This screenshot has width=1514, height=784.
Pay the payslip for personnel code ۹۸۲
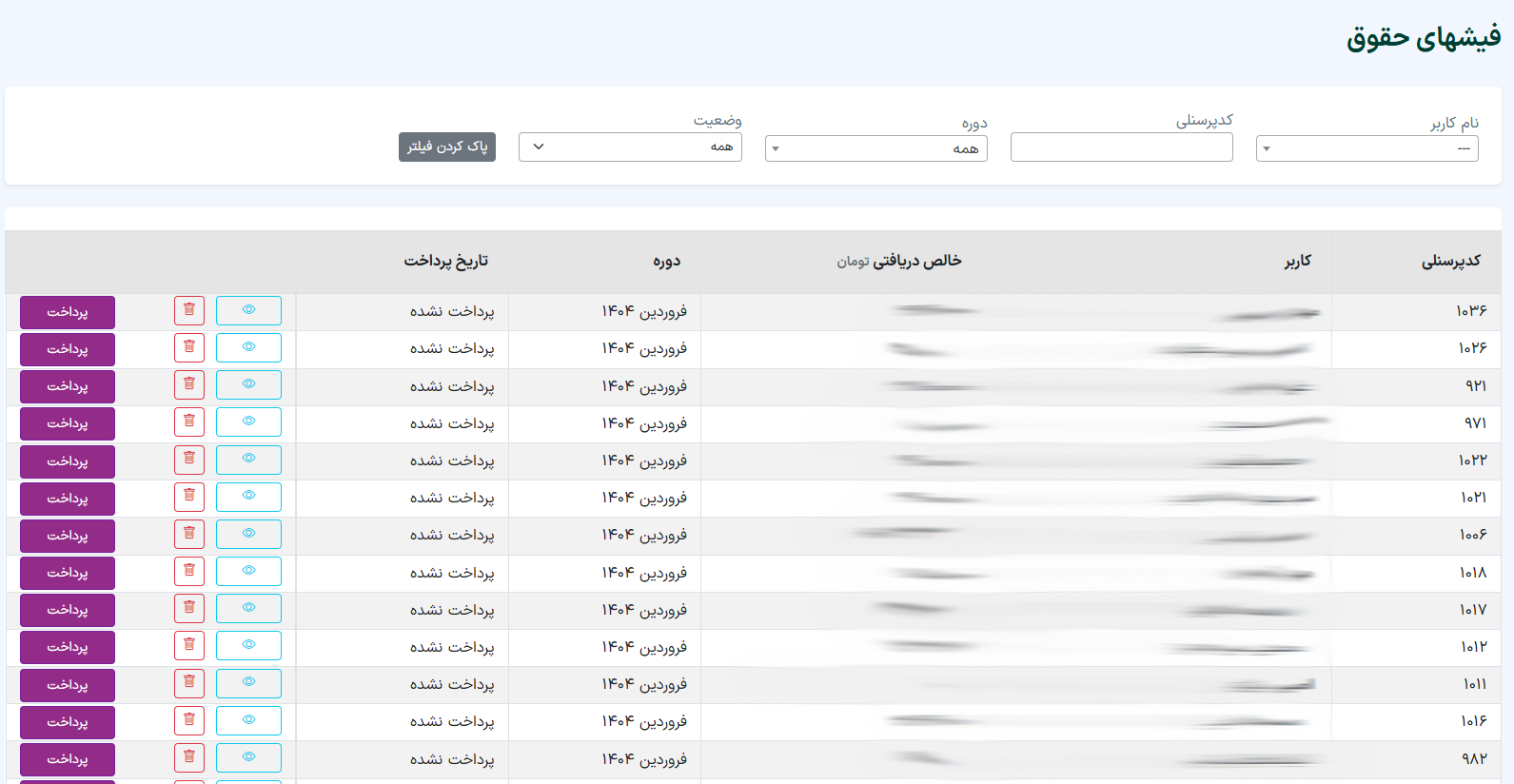(x=68, y=759)
